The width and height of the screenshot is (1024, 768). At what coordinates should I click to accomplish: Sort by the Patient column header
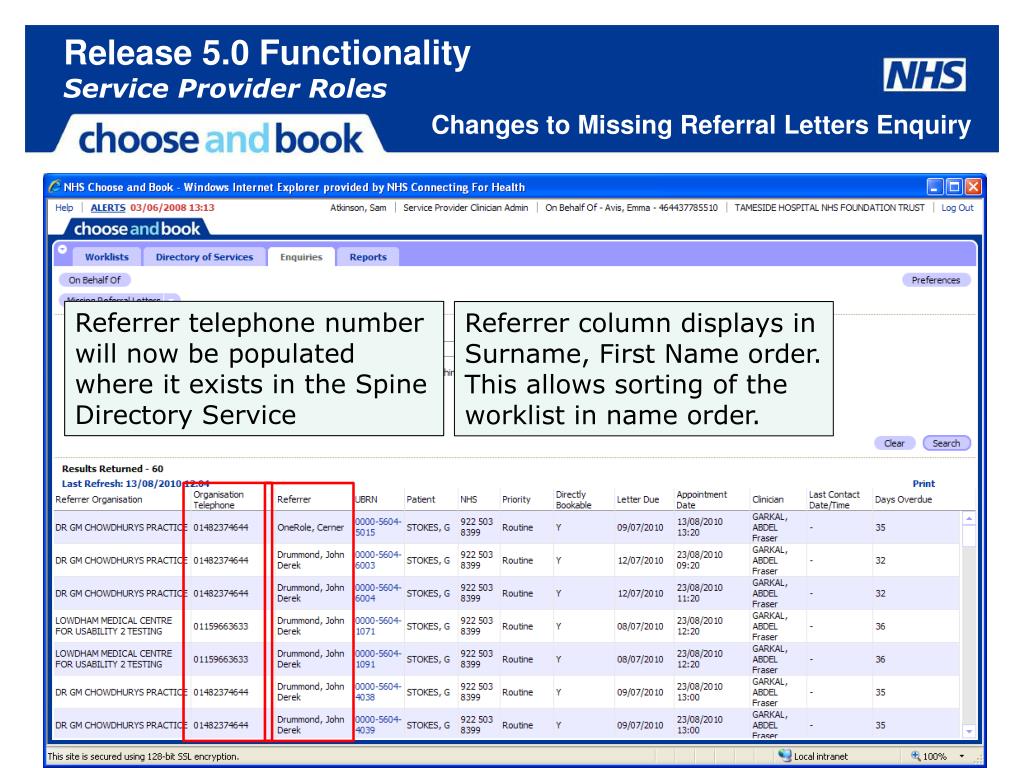(421, 500)
